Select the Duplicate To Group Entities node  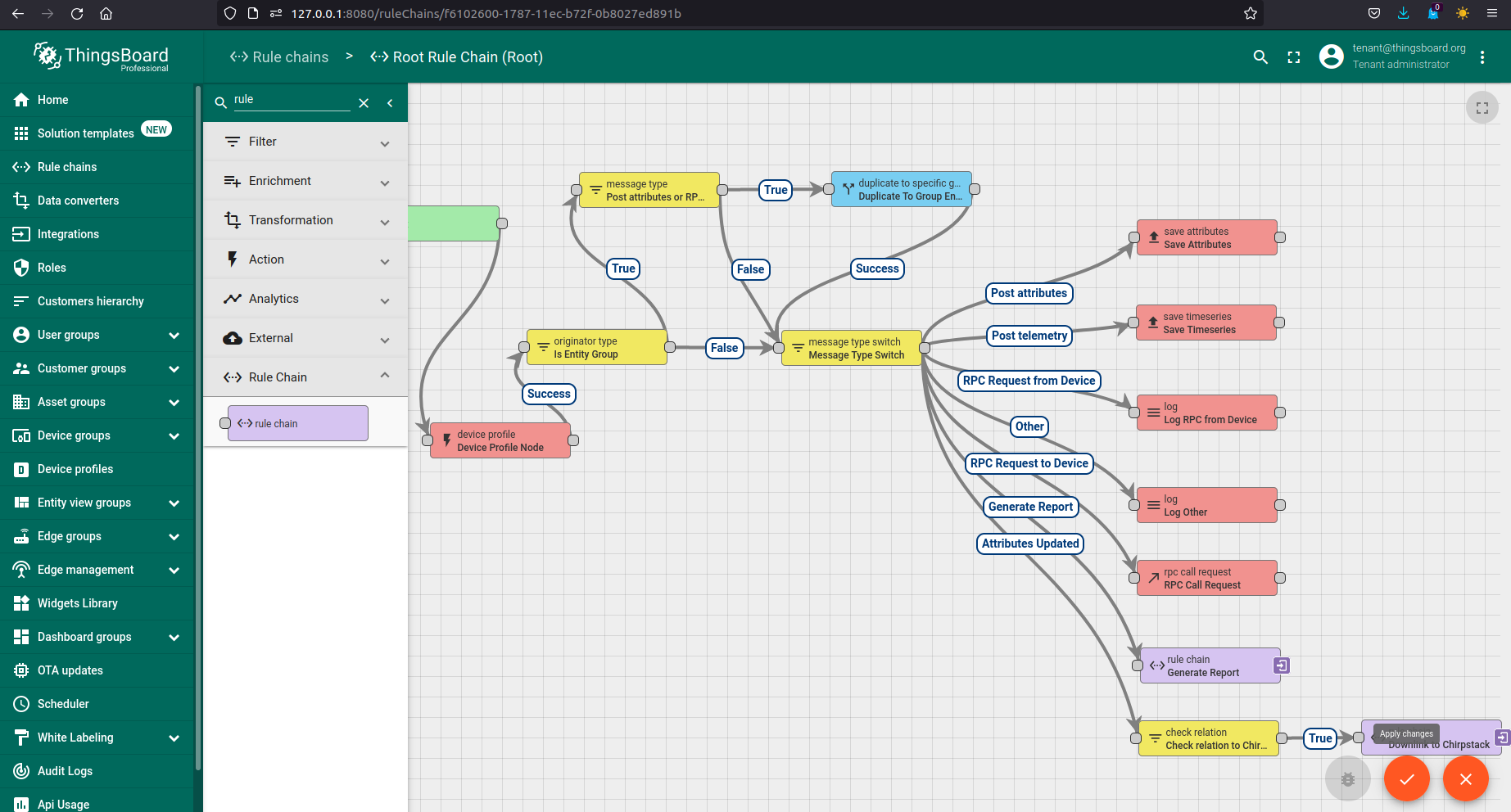[x=902, y=189]
